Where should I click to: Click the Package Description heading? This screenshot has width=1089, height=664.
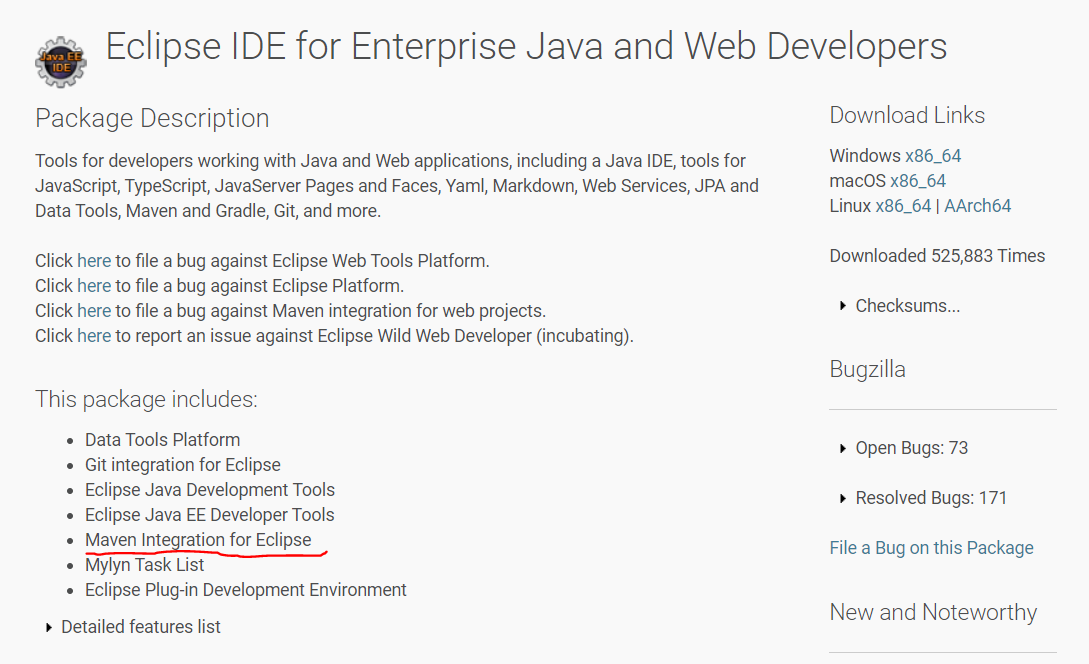pyautogui.click(x=152, y=118)
